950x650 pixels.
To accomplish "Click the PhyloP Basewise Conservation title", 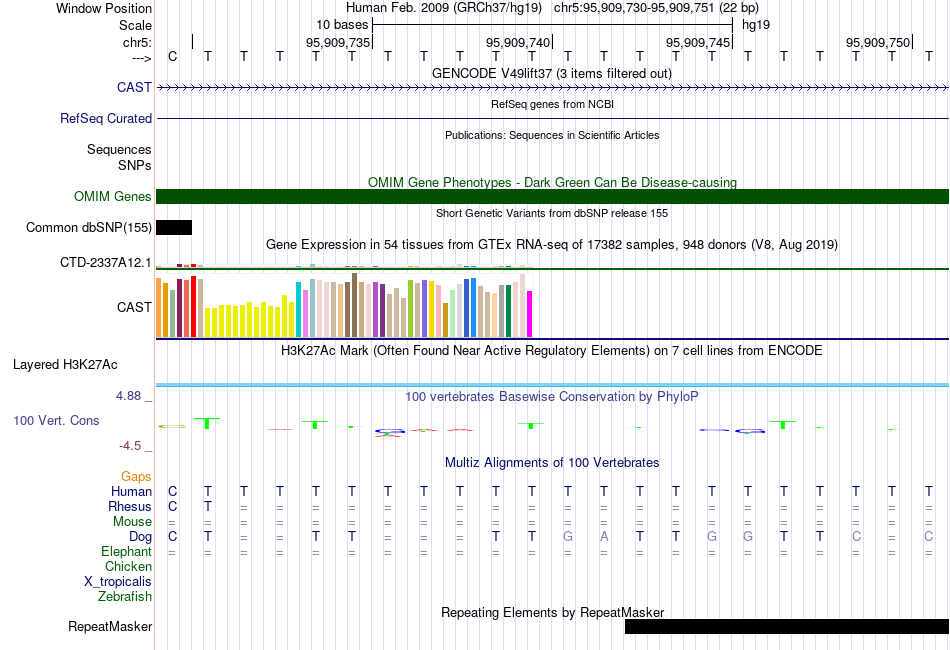I will tap(552, 397).
